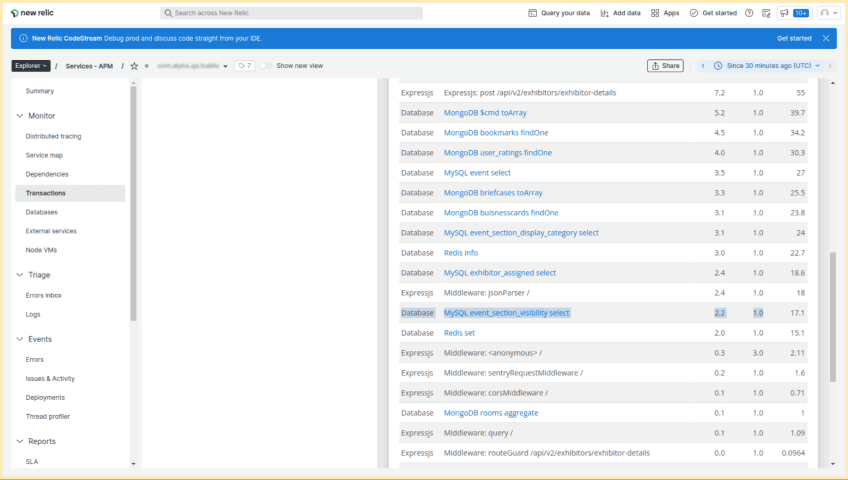Click Middleware: corsMiddleware / row text
Image resolution: width=848 pixels, height=480 pixels.
point(496,392)
